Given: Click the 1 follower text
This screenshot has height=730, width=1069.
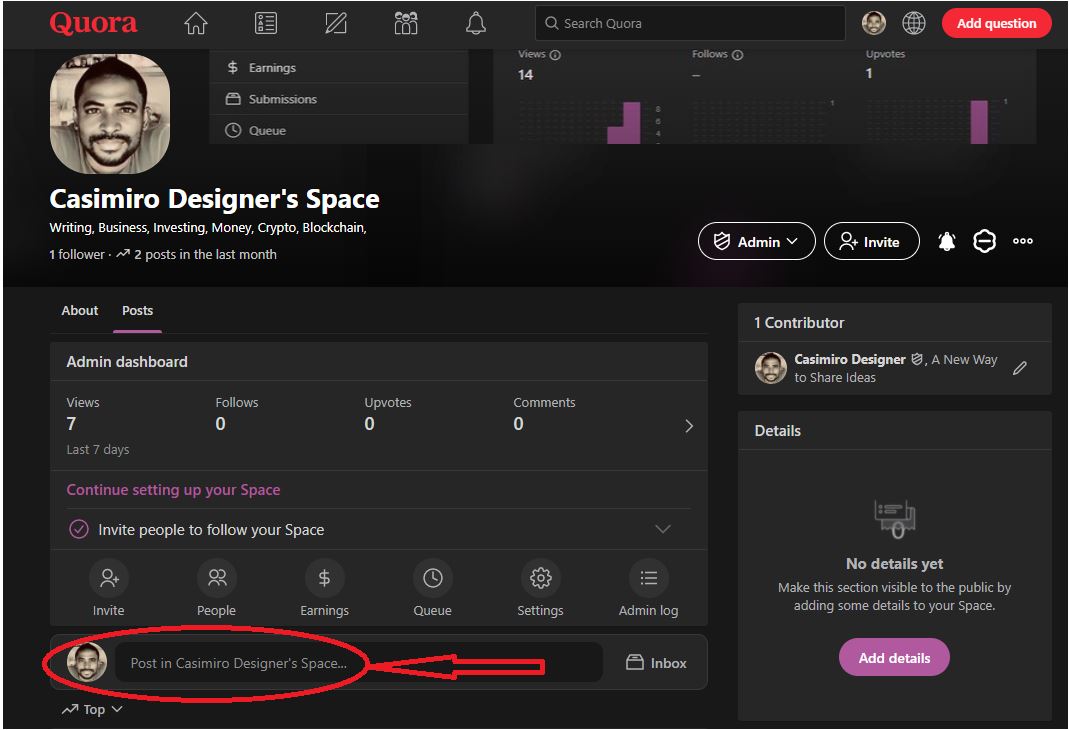Looking at the screenshot, I should 77,254.
